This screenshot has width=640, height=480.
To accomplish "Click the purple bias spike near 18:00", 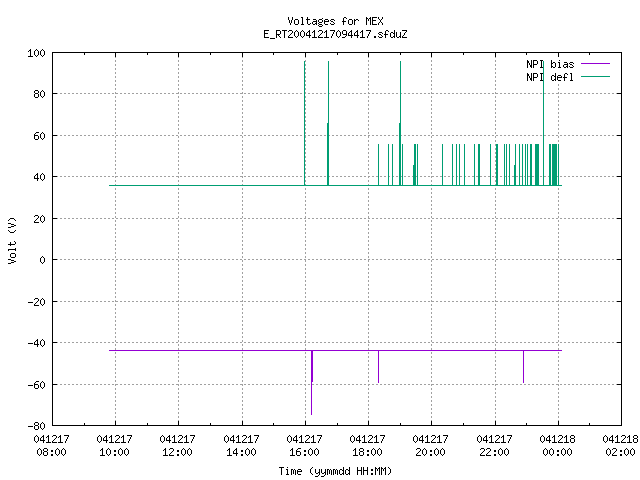I will 378,367.
